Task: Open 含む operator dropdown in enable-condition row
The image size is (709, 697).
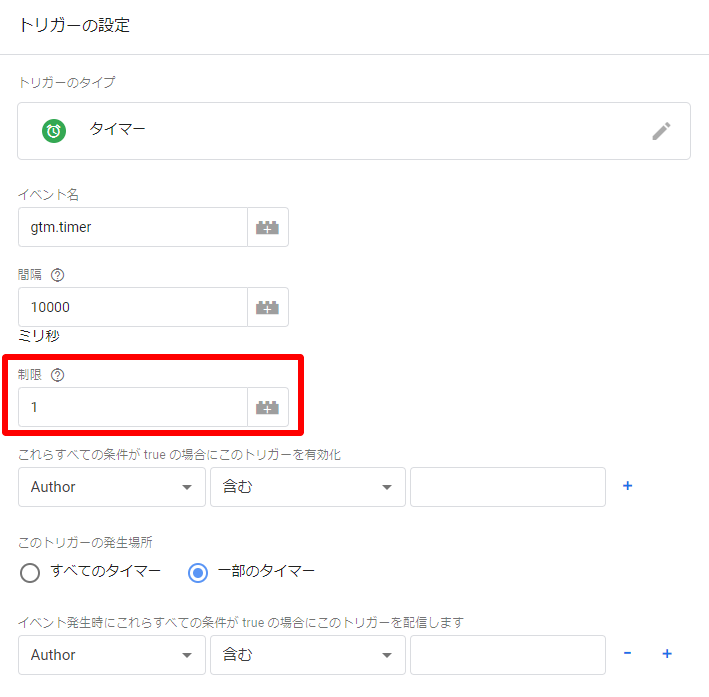Action: point(307,487)
